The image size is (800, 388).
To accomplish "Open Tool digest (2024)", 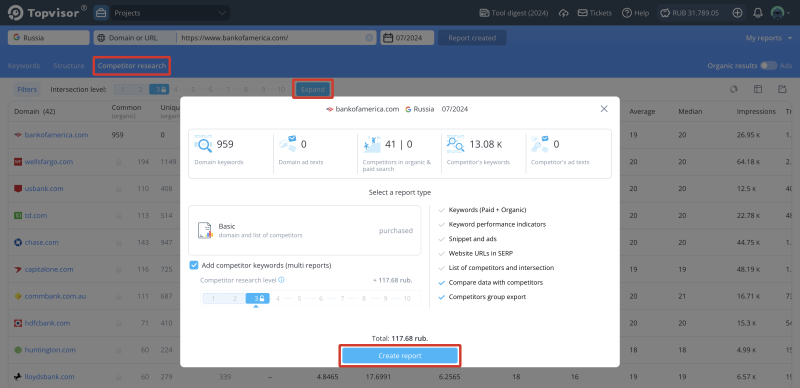I will coord(513,13).
